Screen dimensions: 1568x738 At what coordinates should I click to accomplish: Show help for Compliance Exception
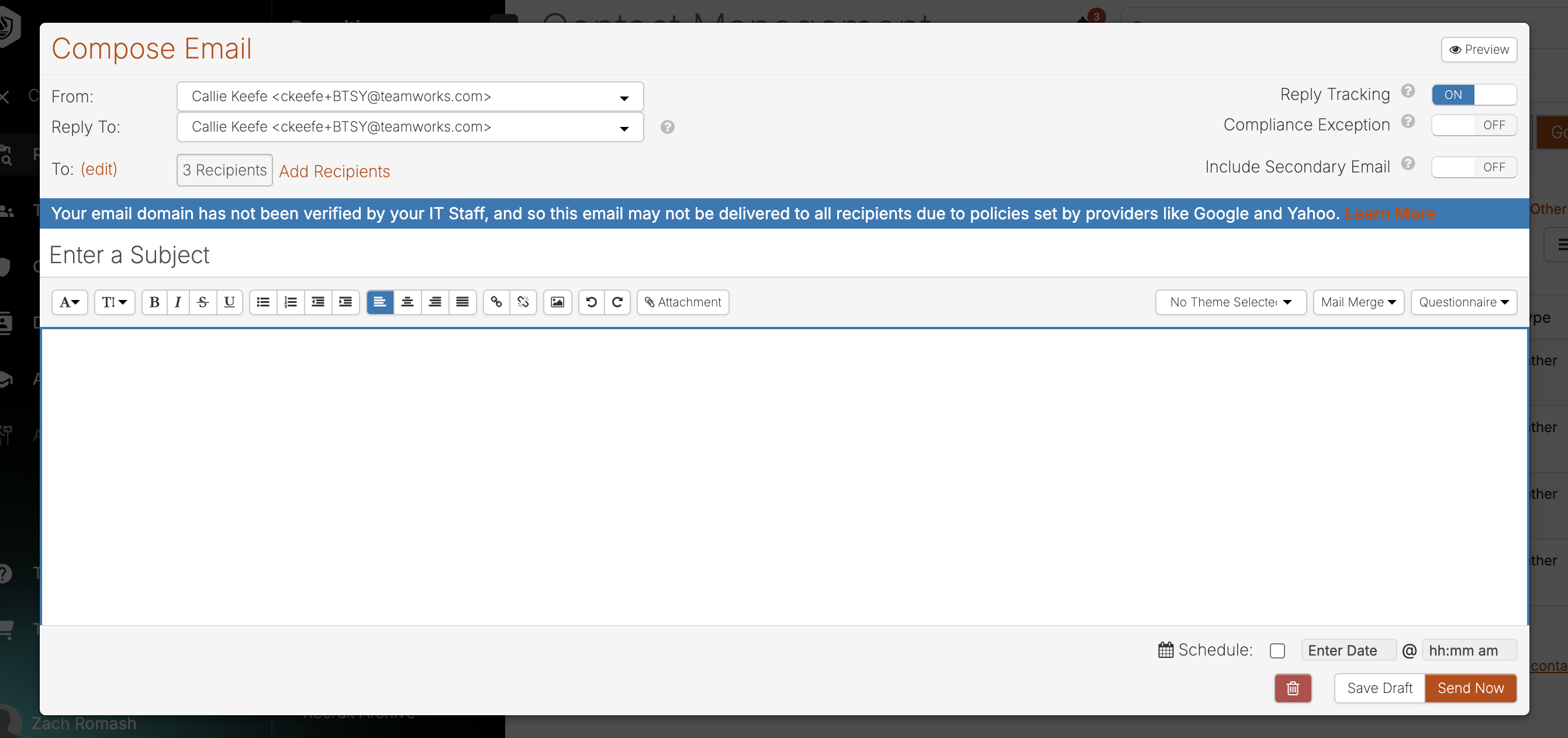[1408, 122]
